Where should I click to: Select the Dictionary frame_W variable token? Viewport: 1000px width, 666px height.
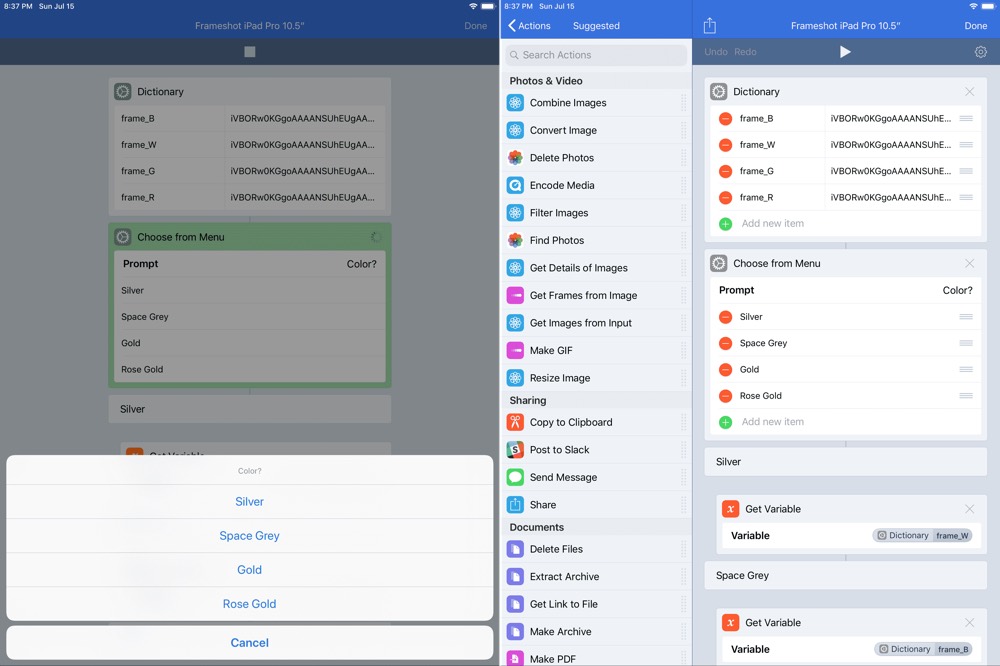tap(922, 536)
